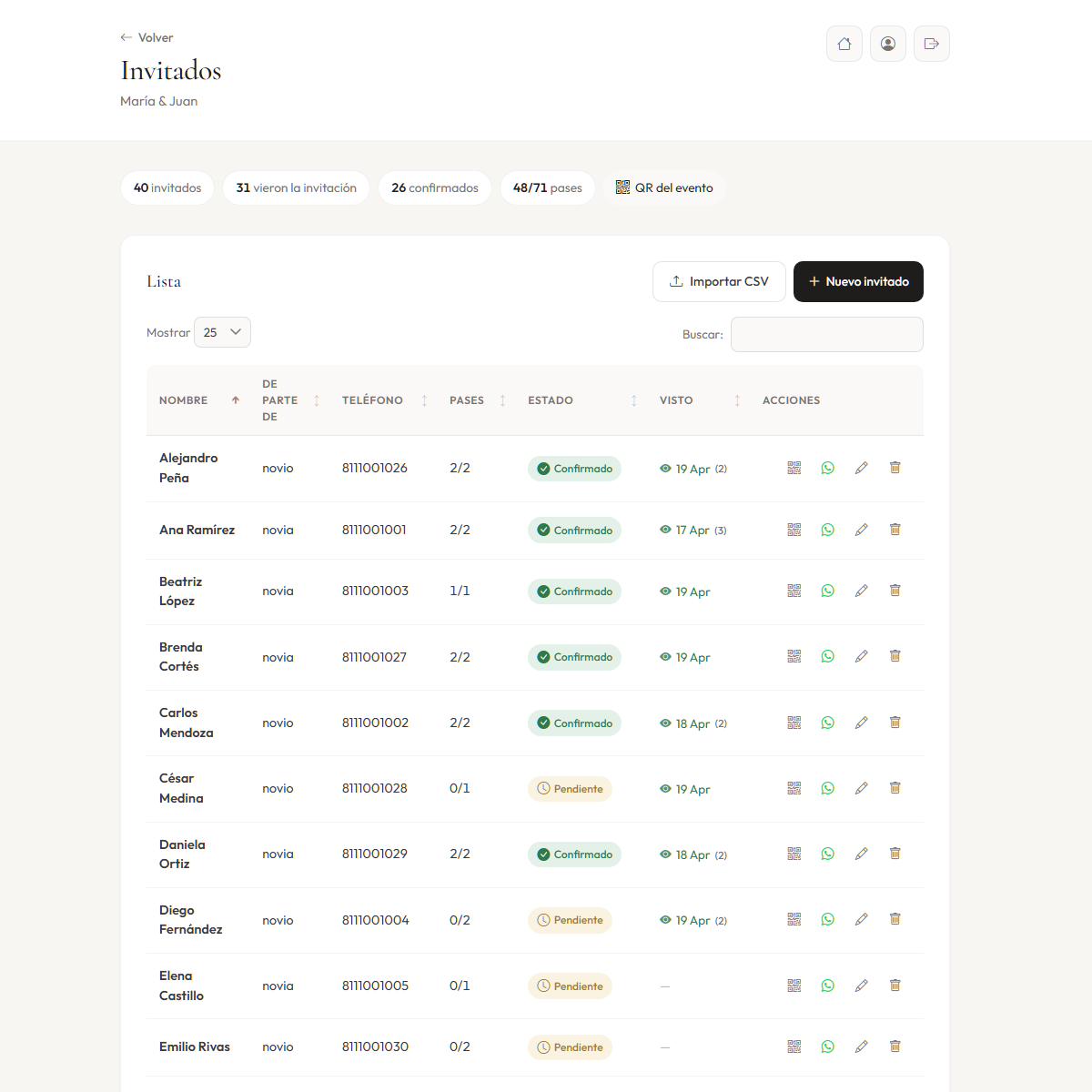The image size is (1092, 1092).
Task: Edit Alejandro Peña's entry
Action: tap(862, 468)
